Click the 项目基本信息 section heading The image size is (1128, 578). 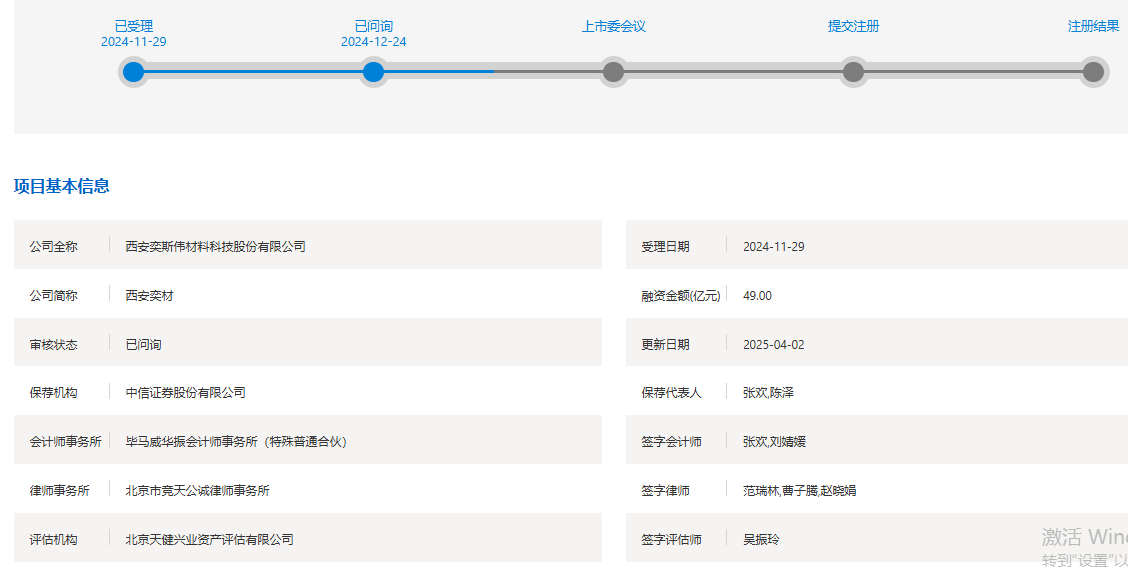(x=62, y=186)
